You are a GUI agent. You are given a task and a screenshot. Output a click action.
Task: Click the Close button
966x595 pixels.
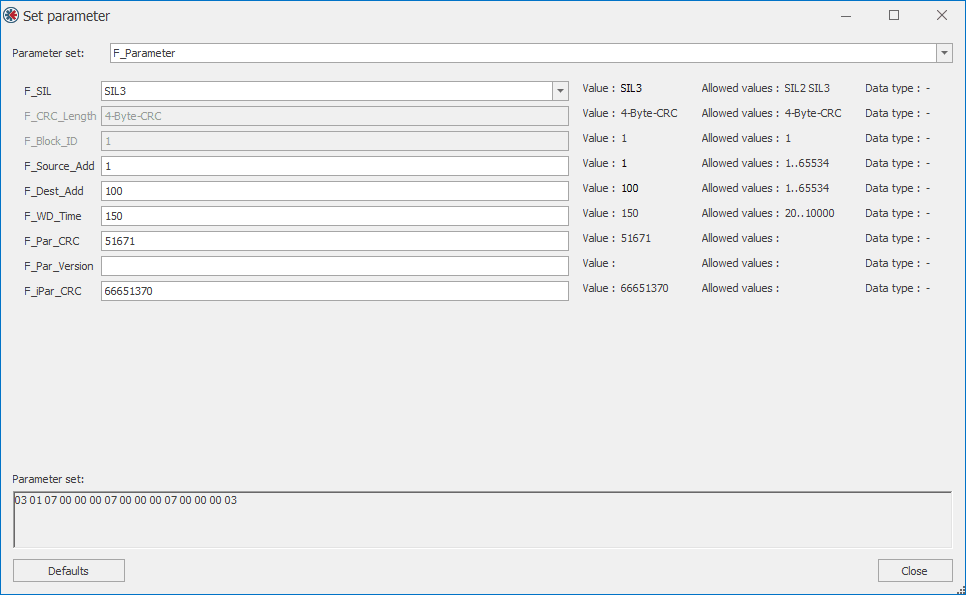click(914, 571)
